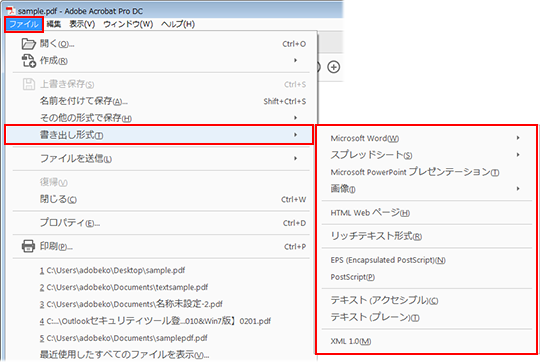Expand the 作成(R) submenu arrow
This screenshot has height=362, width=540.
295,60
